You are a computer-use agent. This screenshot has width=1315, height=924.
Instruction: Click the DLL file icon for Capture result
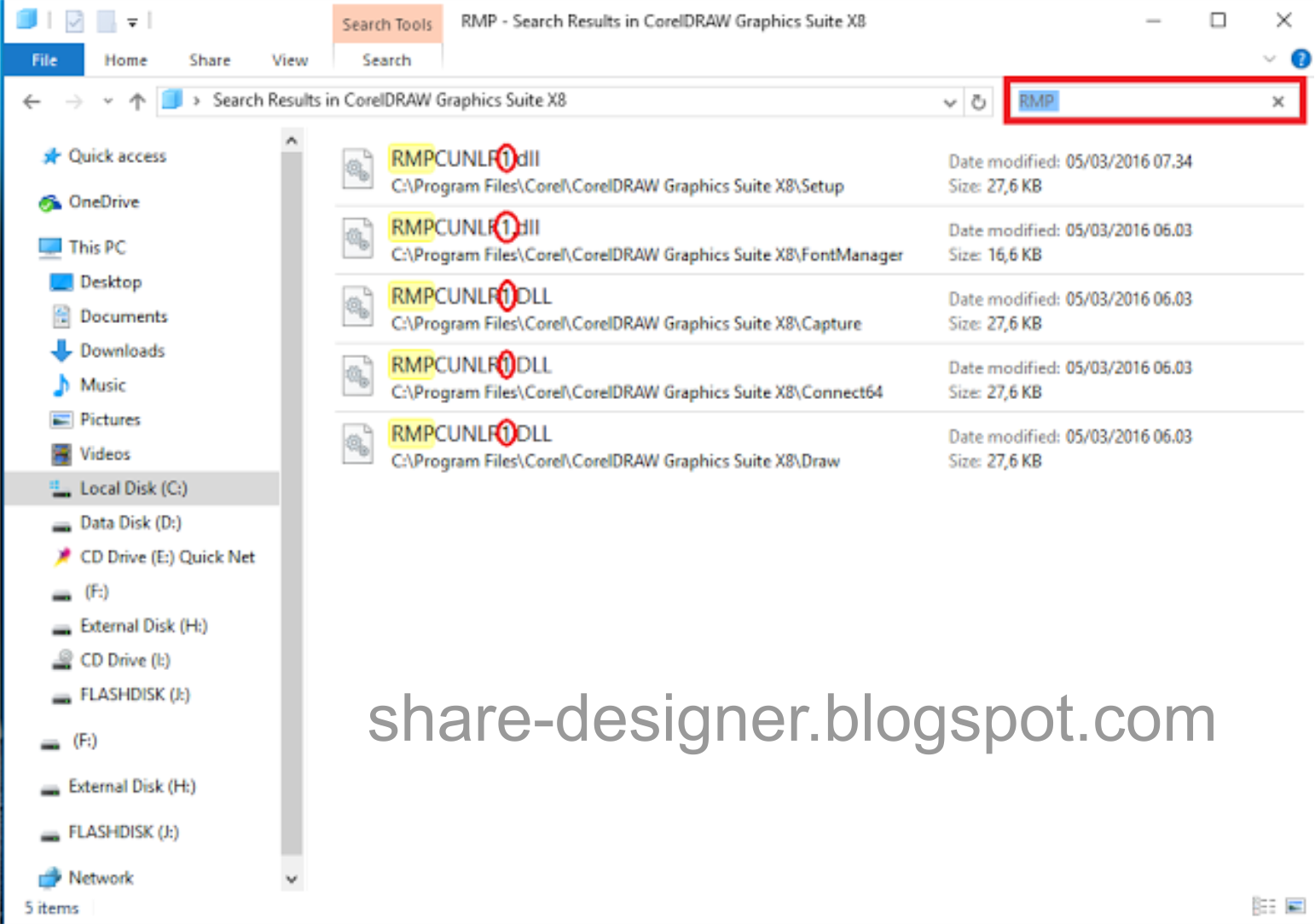[358, 307]
